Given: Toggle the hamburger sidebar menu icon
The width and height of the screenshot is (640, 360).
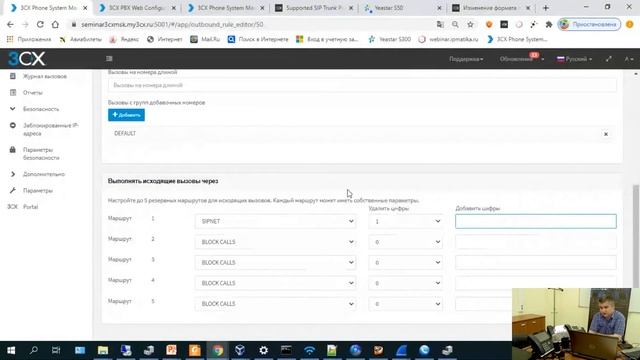Looking at the screenshot, I should (x=109, y=59).
